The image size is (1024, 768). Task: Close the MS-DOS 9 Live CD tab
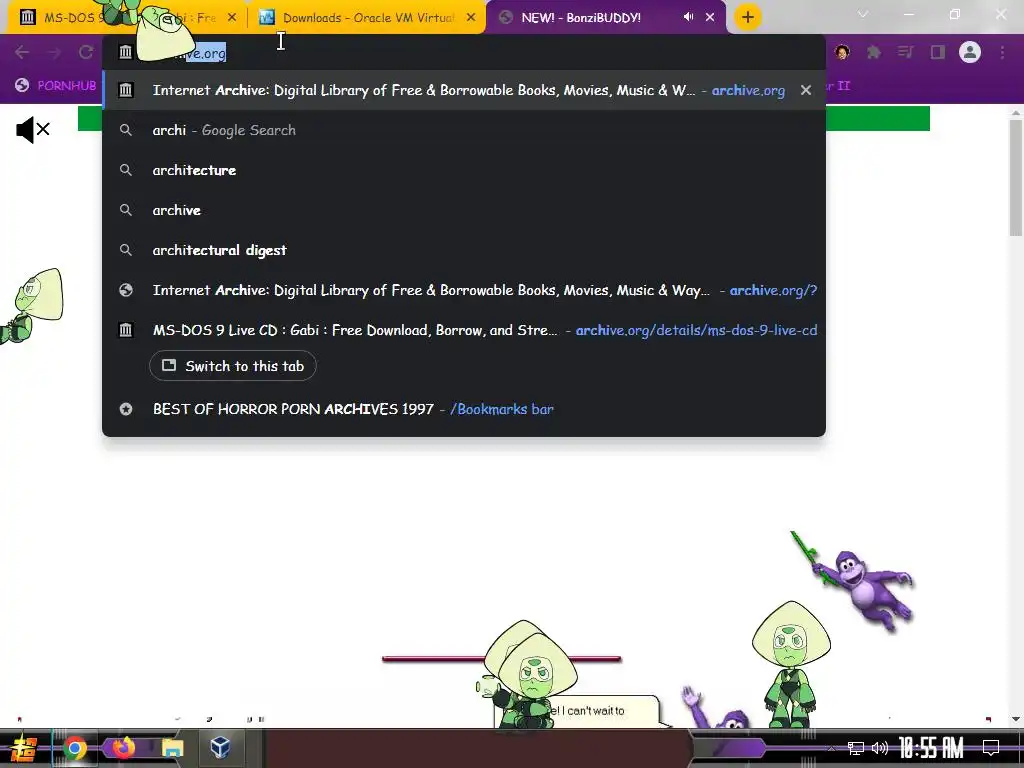pyautogui.click(x=232, y=18)
